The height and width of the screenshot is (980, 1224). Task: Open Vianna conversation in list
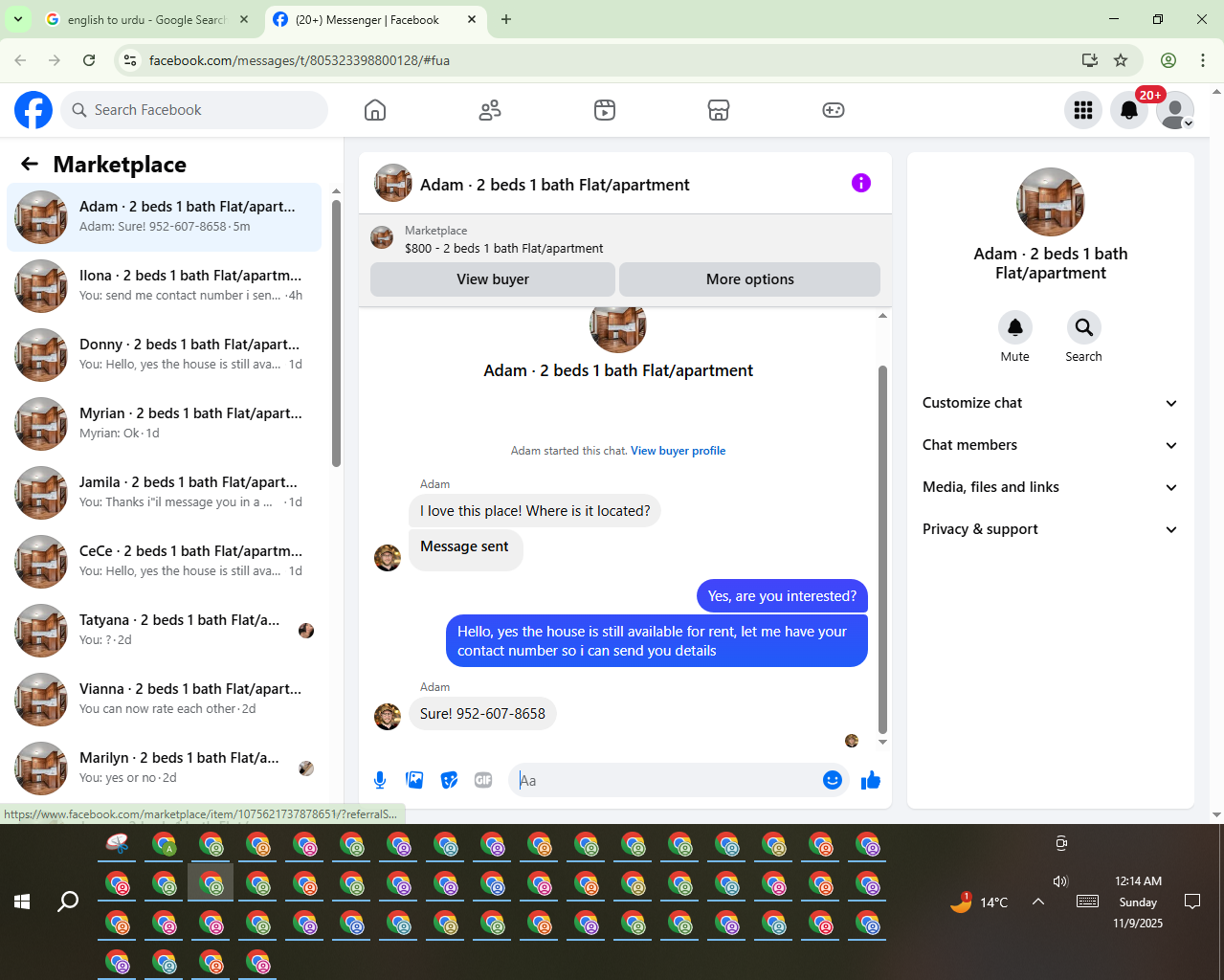coord(164,700)
